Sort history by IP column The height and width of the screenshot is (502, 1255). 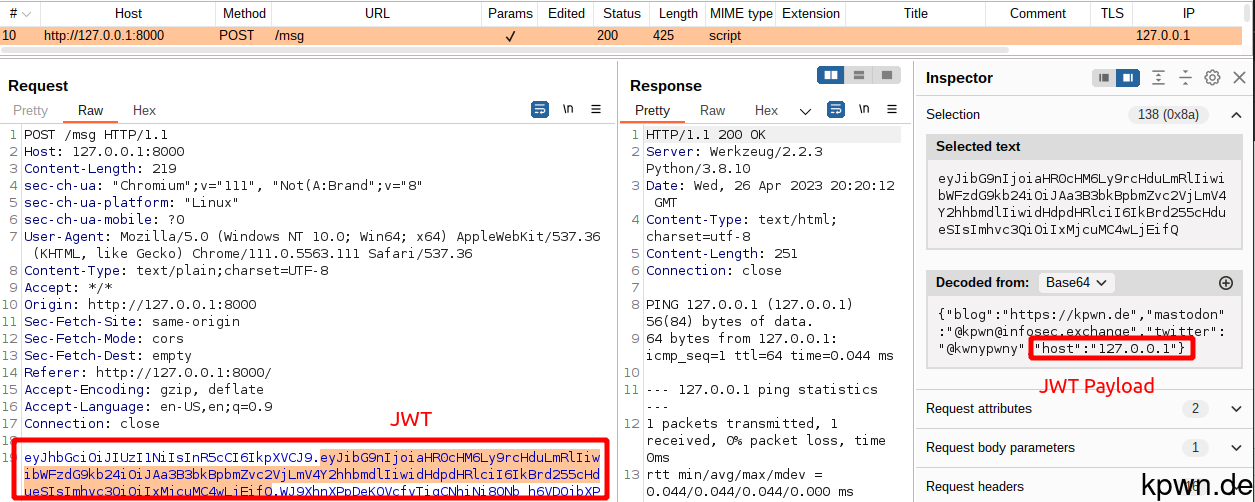(x=1189, y=13)
